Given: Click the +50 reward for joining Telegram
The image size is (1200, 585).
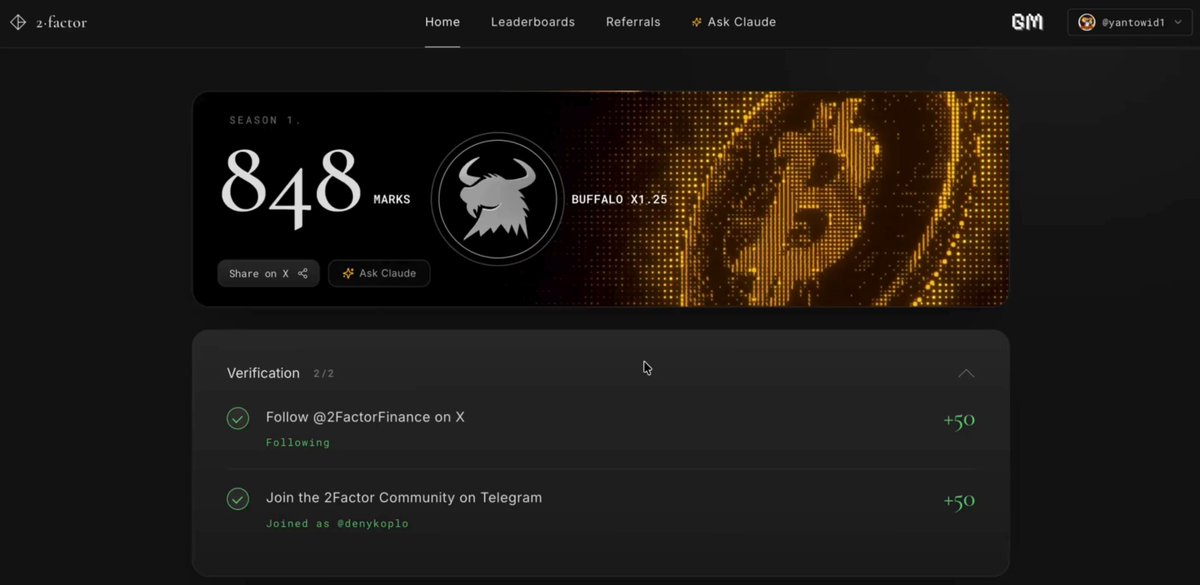Looking at the screenshot, I should pos(959,500).
